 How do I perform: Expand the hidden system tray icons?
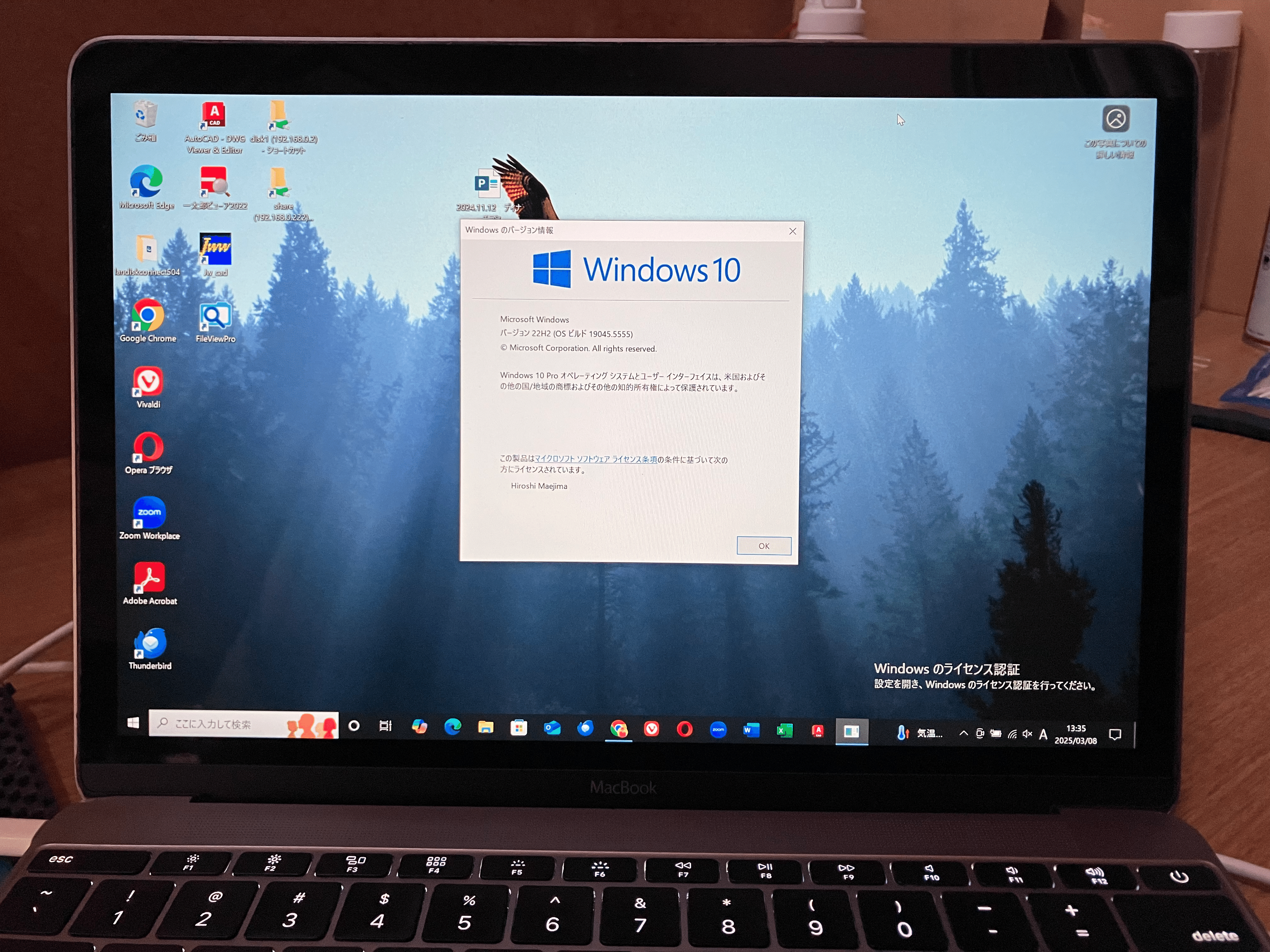click(964, 734)
